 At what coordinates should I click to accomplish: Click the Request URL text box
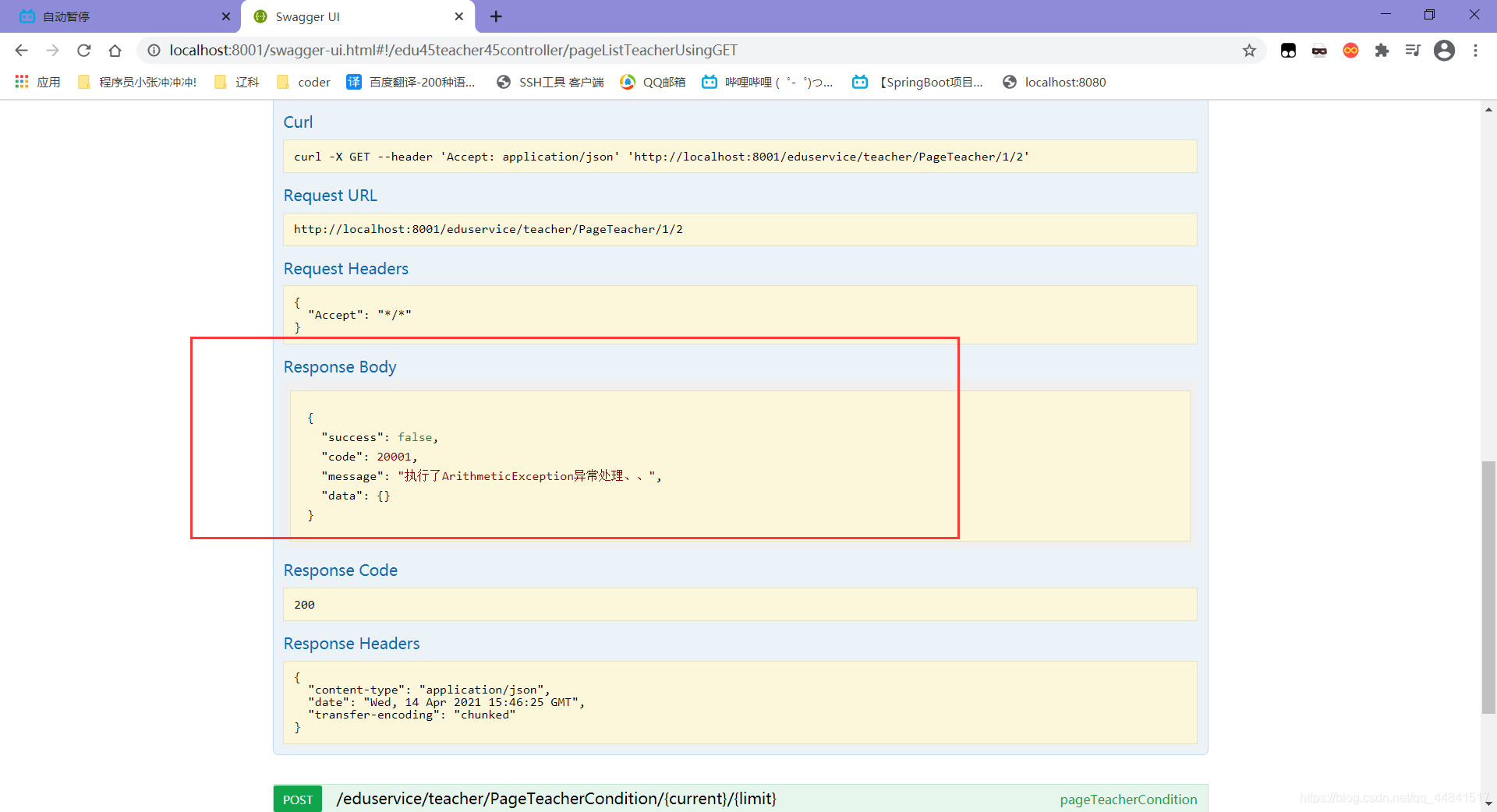(x=740, y=229)
